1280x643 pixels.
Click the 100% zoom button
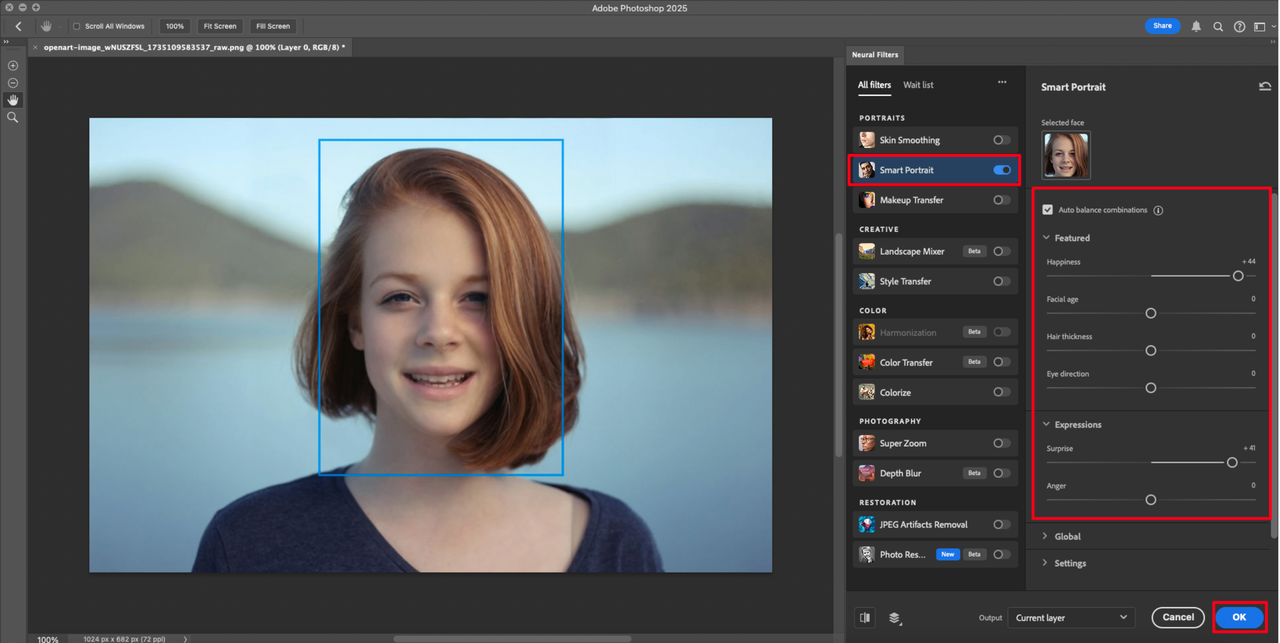(175, 27)
